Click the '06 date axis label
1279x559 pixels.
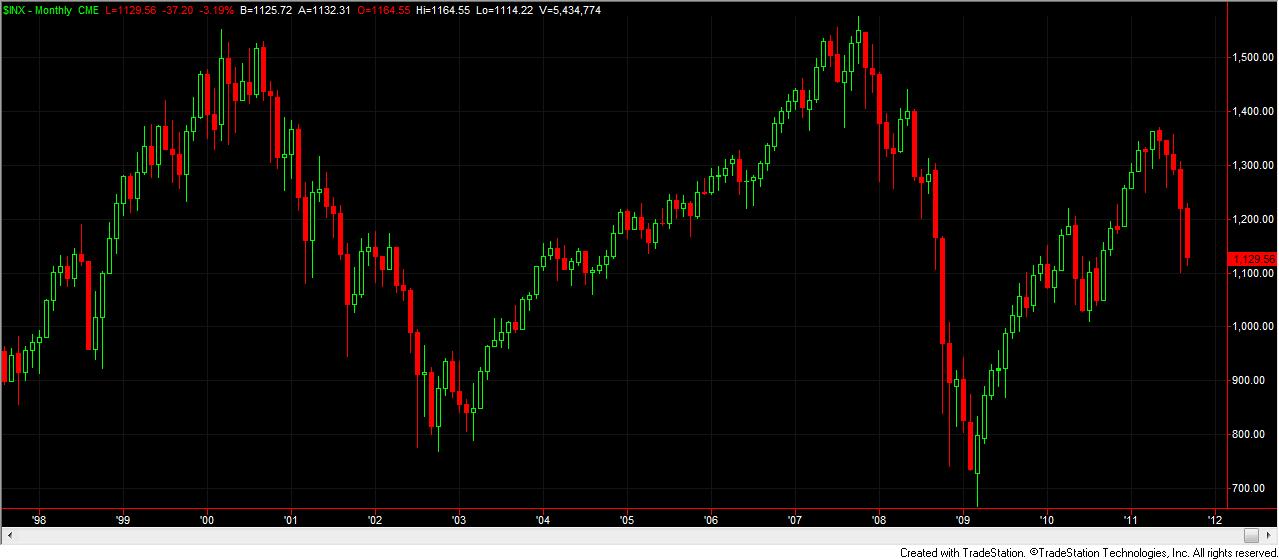711,520
